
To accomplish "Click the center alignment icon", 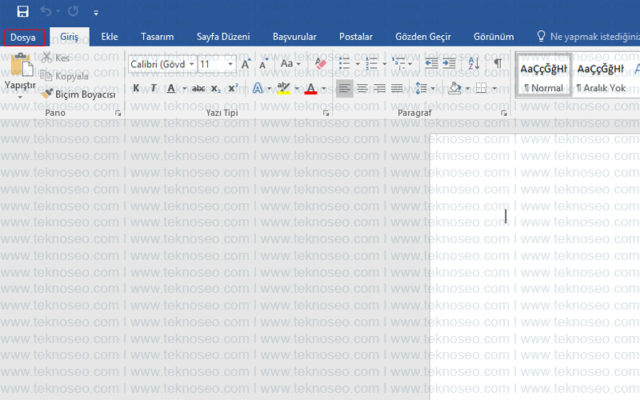I will point(362,88).
